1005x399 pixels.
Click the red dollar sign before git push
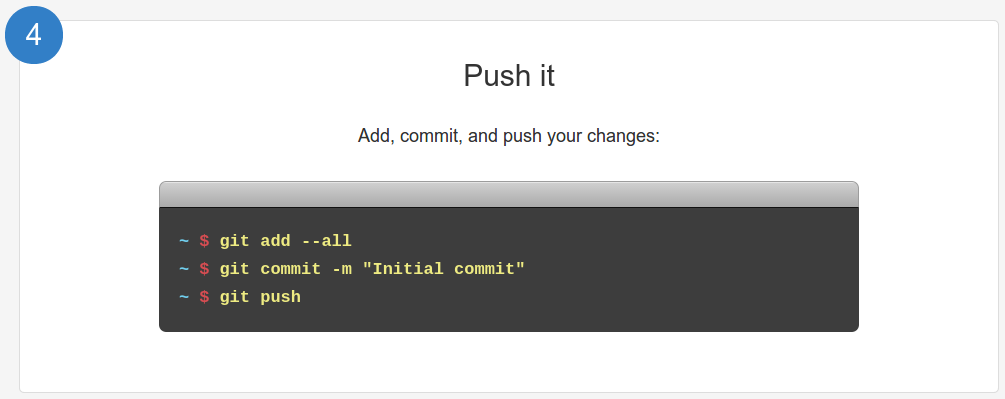(204, 297)
